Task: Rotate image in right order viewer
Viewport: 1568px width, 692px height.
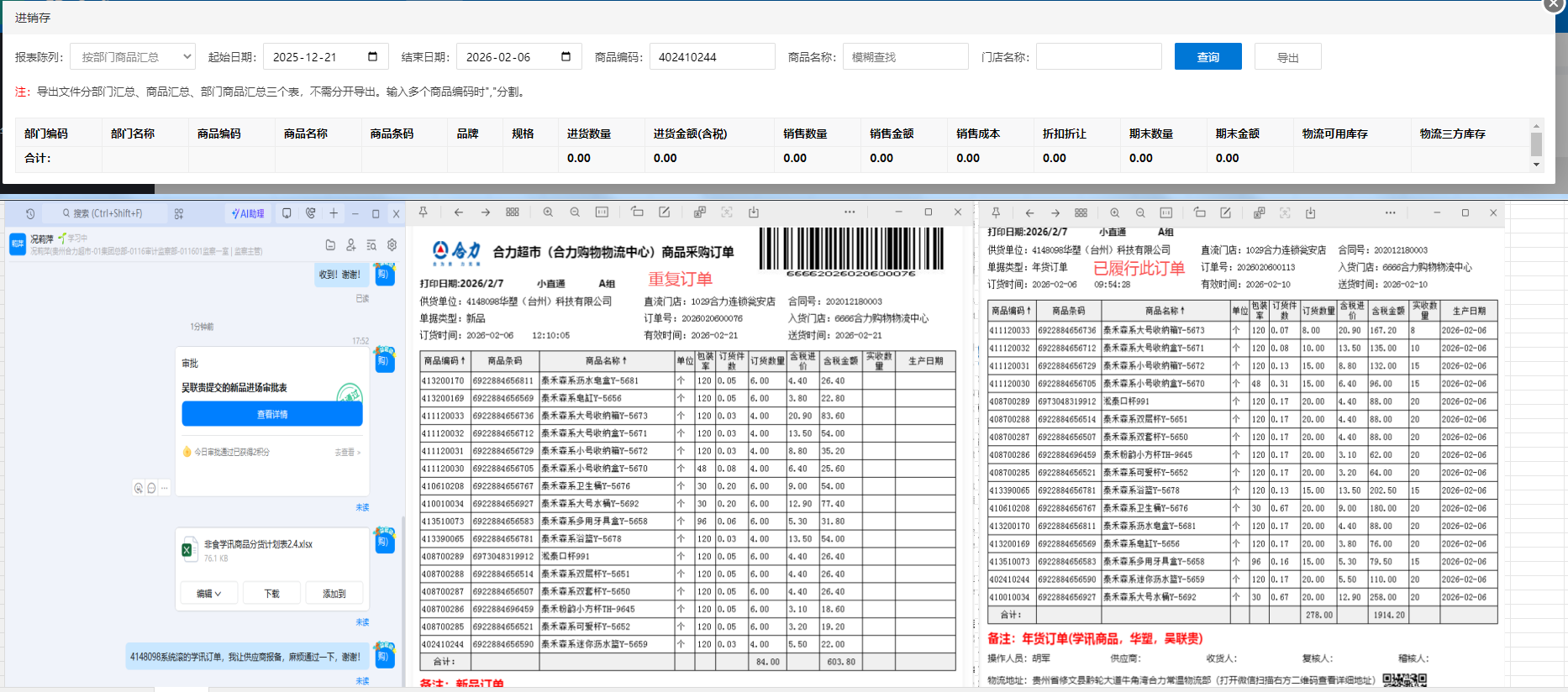Action: (x=1199, y=213)
